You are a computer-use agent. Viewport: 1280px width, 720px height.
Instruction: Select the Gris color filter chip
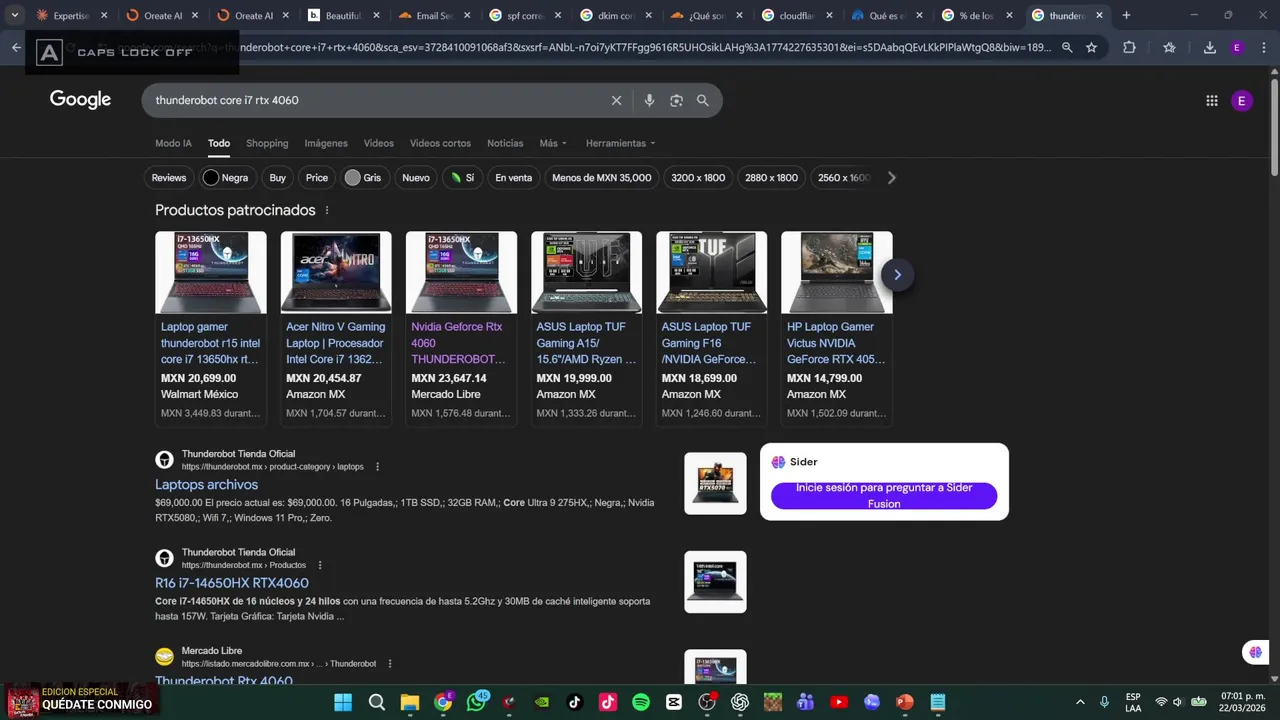(363, 178)
